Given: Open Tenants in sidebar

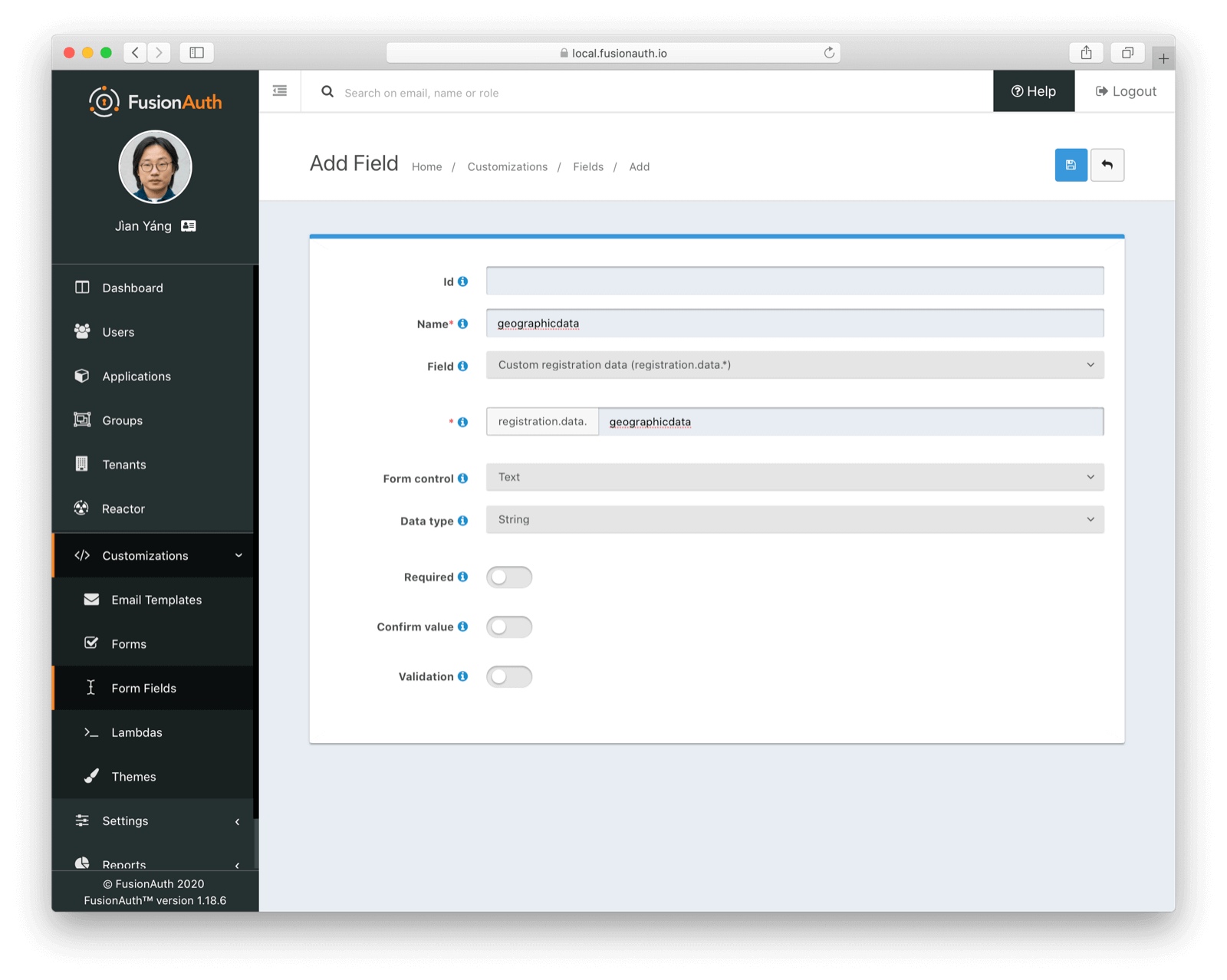Looking at the screenshot, I should tap(153, 465).
